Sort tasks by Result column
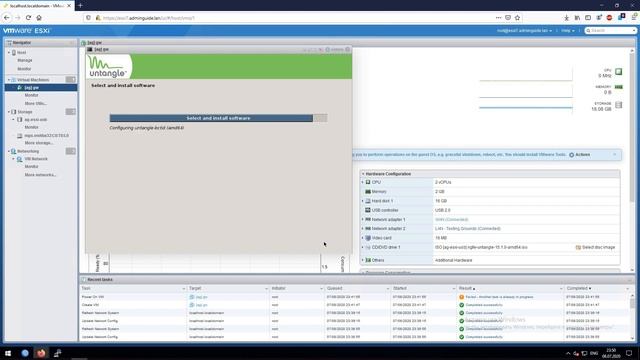 pyautogui.click(x=466, y=289)
